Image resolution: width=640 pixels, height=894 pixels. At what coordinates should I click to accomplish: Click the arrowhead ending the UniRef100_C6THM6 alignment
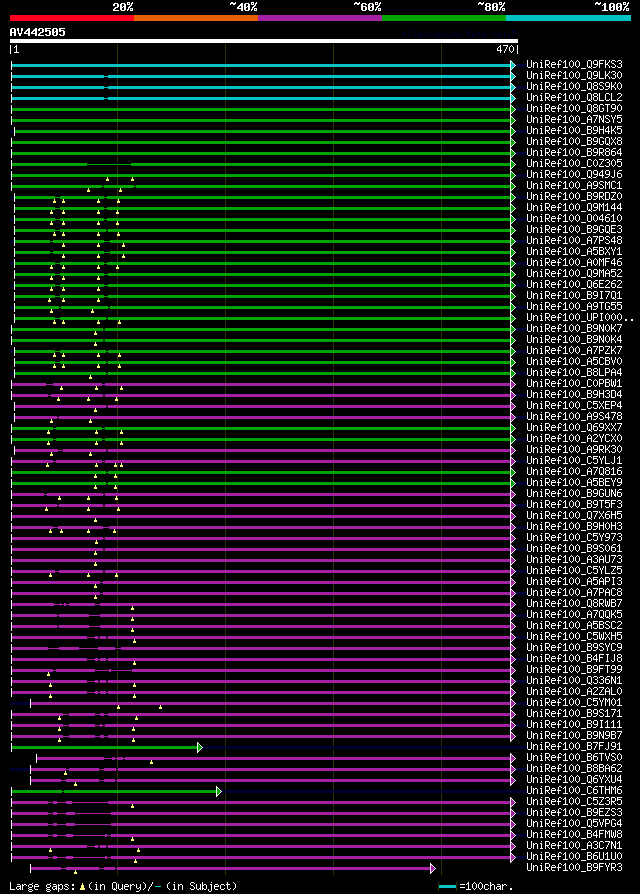tap(219, 791)
